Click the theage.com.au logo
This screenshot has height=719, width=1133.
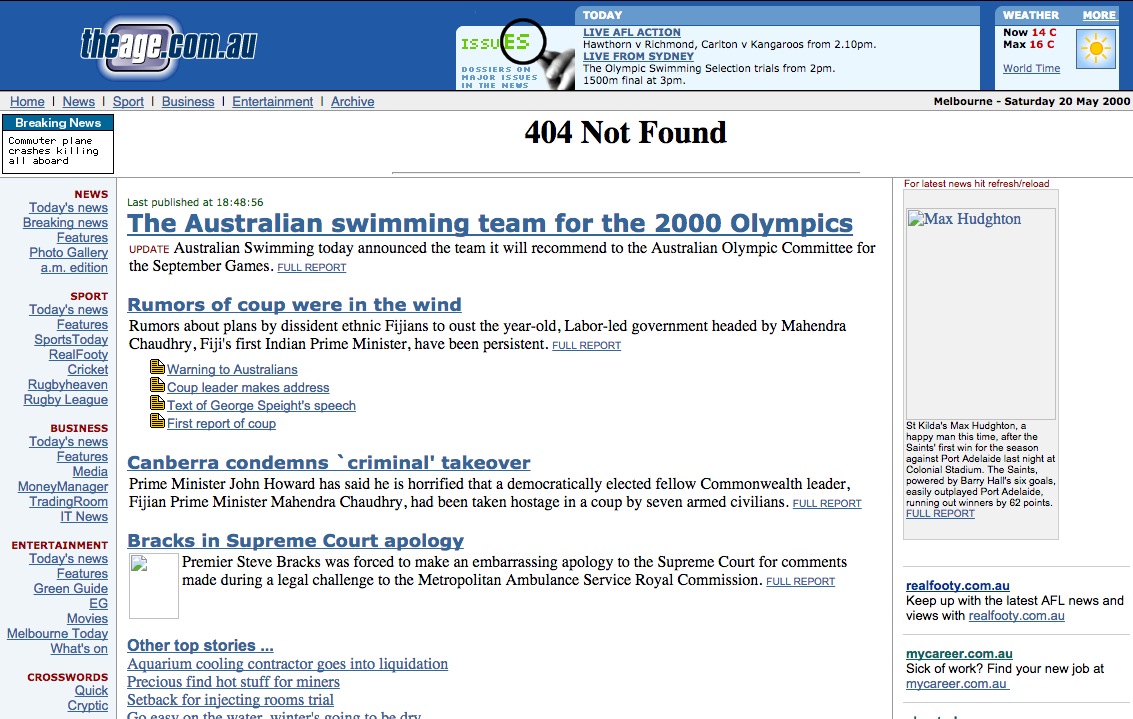168,47
